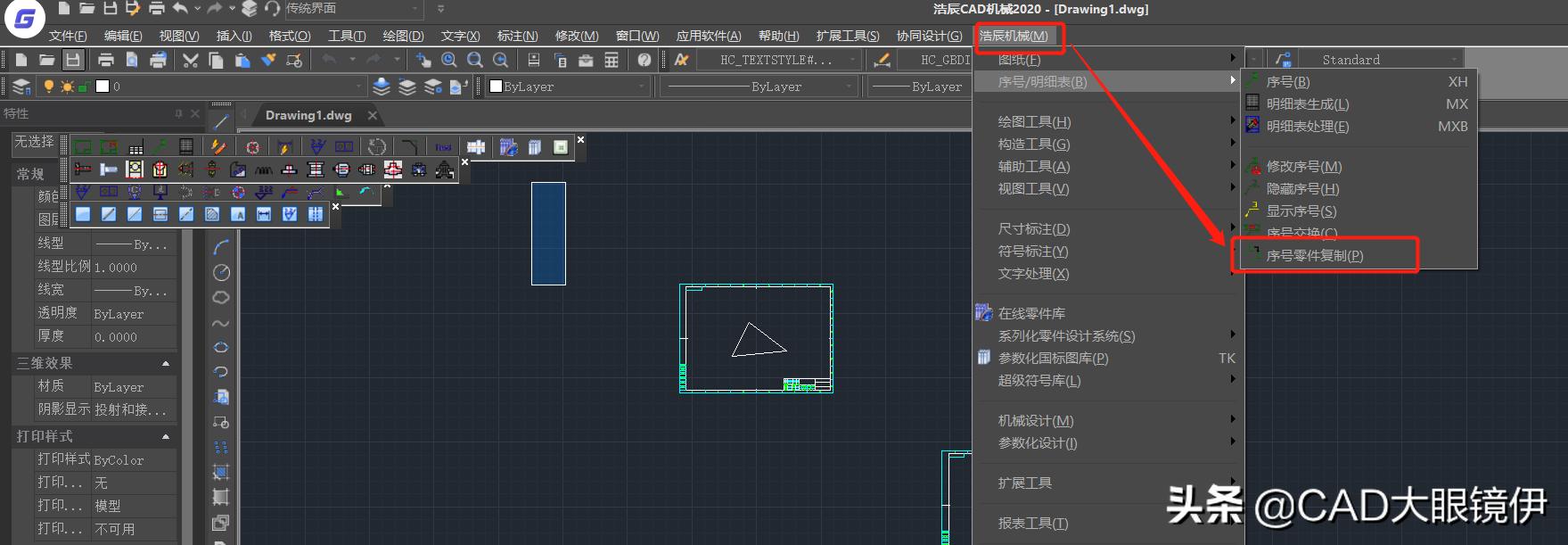1568x545 pixels.
Task: Click the Undo arrow in quick access bar
Action: pos(180,9)
